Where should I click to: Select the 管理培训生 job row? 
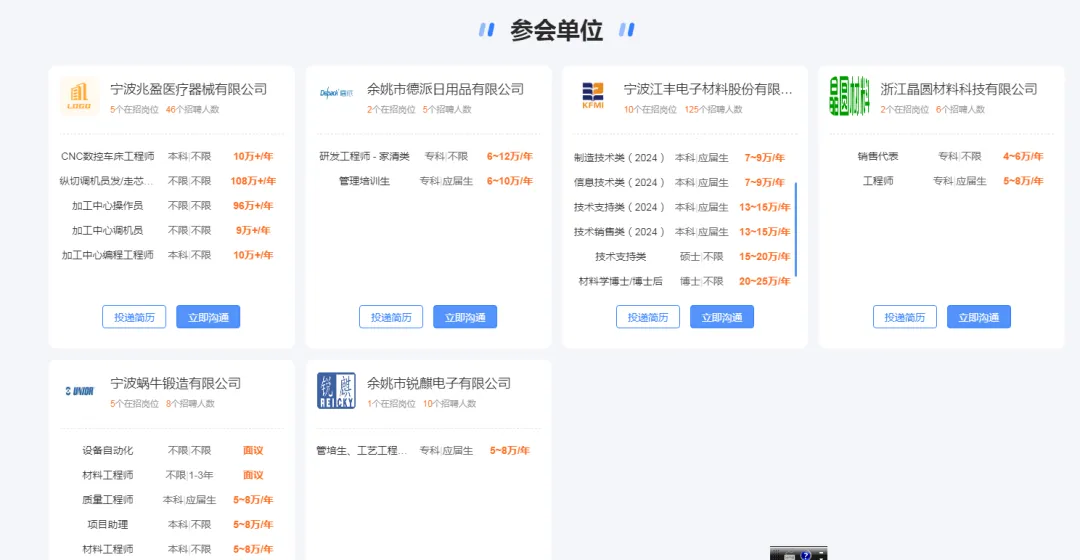click(428, 181)
